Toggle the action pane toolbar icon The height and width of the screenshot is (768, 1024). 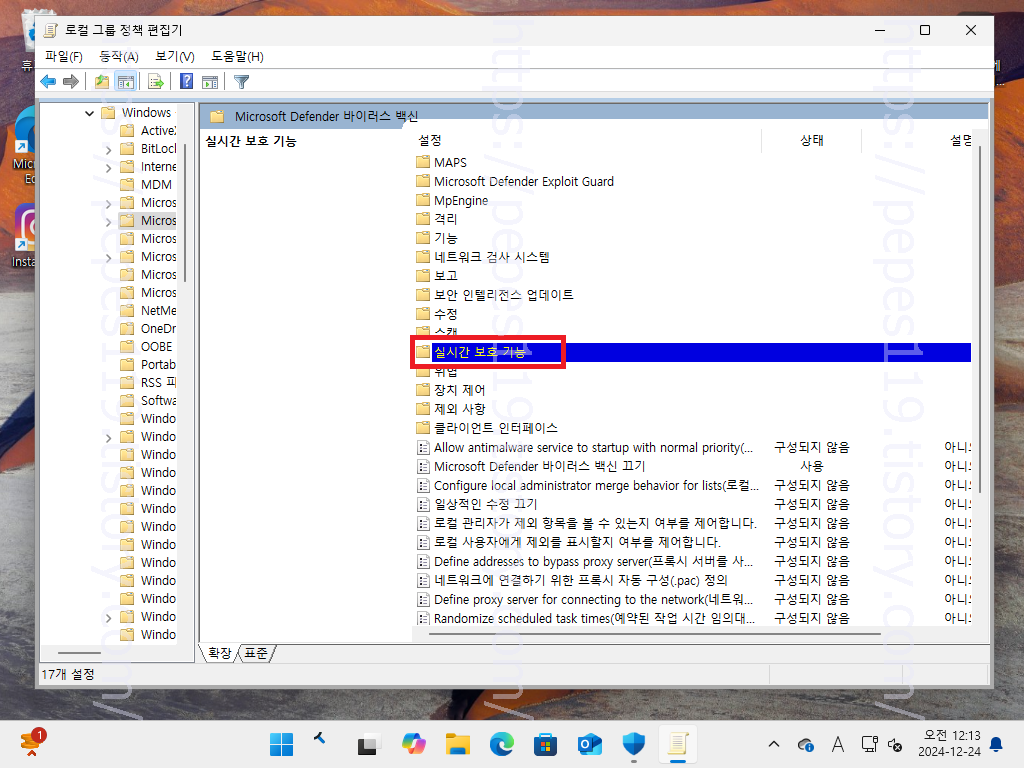[210, 82]
